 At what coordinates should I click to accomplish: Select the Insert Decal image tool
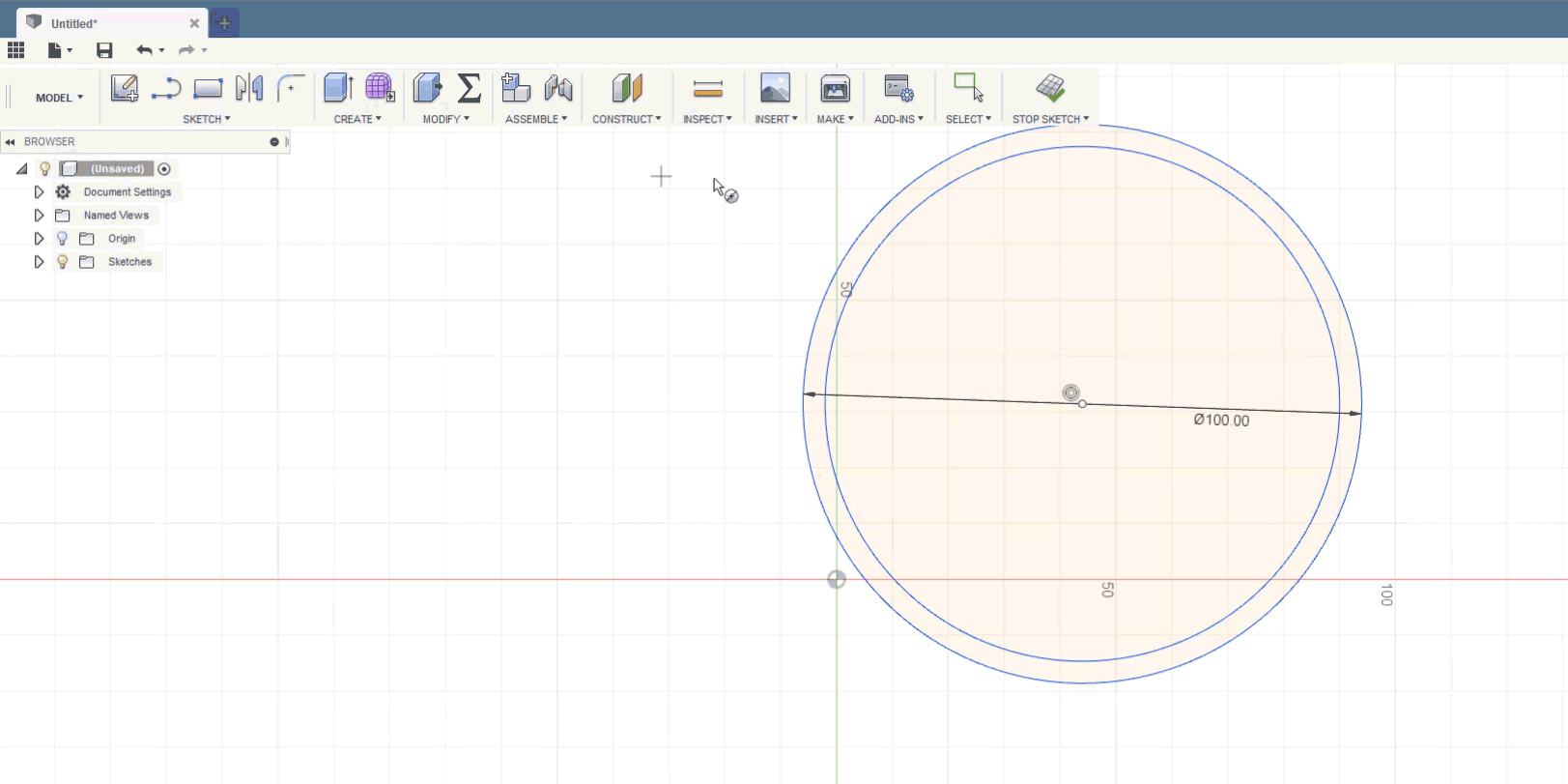click(775, 88)
